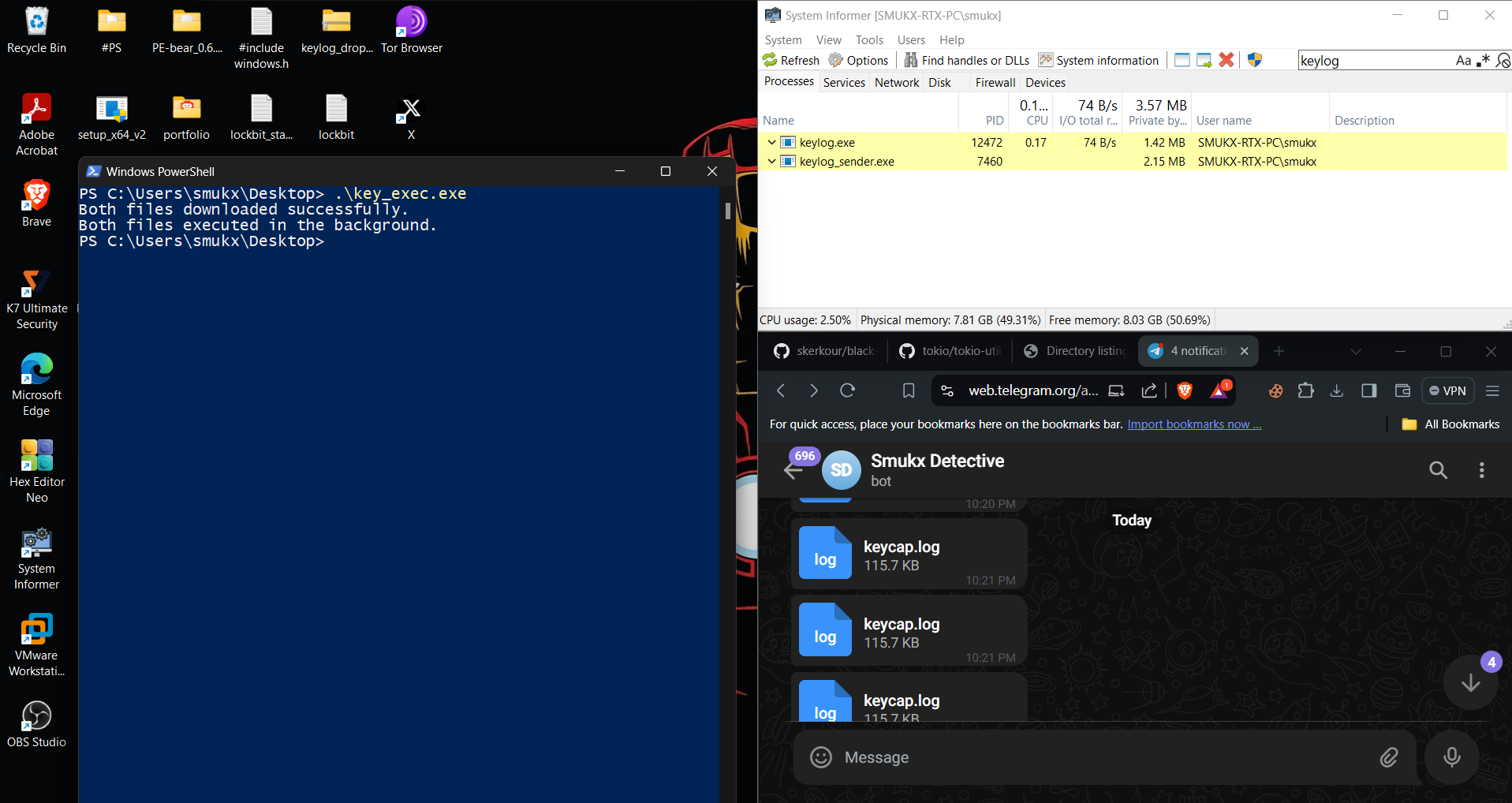Open the Tools menu in System Informer
1512x803 pixels.
click(869, 39)
